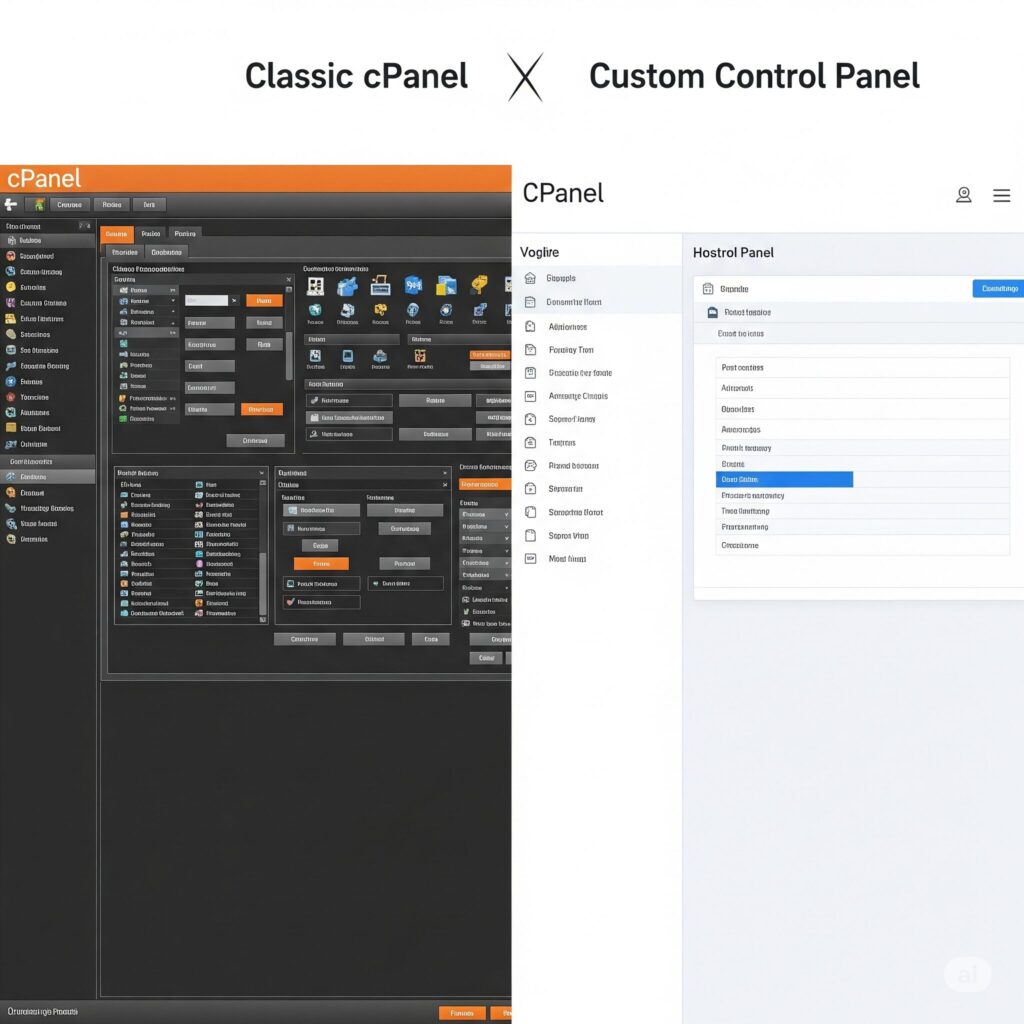Switch to the 'Pooiiro' tab
Image resolution: width=1024 pixels, height=1024 pixels.
pyautogui.click(x=185, y=234)
